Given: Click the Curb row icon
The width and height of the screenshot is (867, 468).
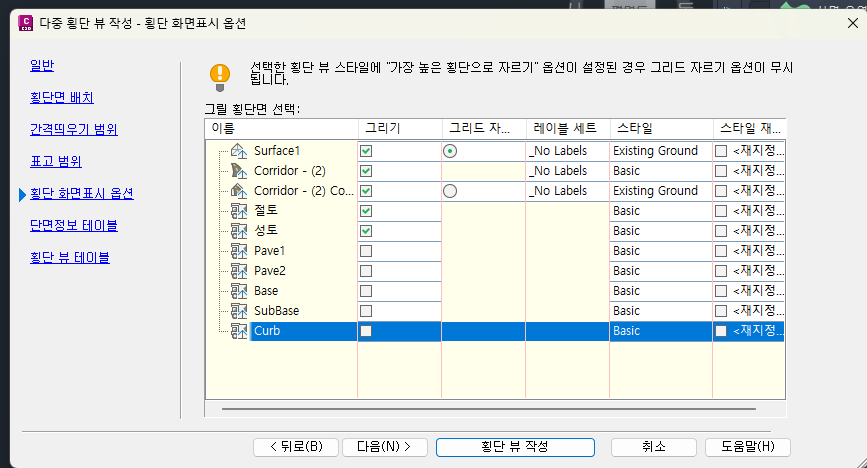Looking at the screenshot, I should (239, 331).
